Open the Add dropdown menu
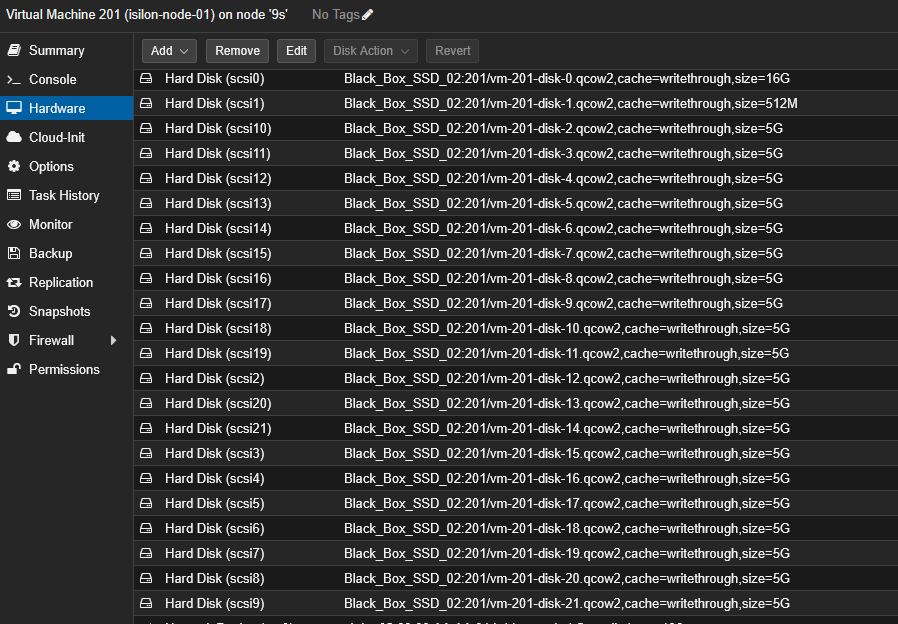This screenshot has height=624, width=898. [169, 51]
